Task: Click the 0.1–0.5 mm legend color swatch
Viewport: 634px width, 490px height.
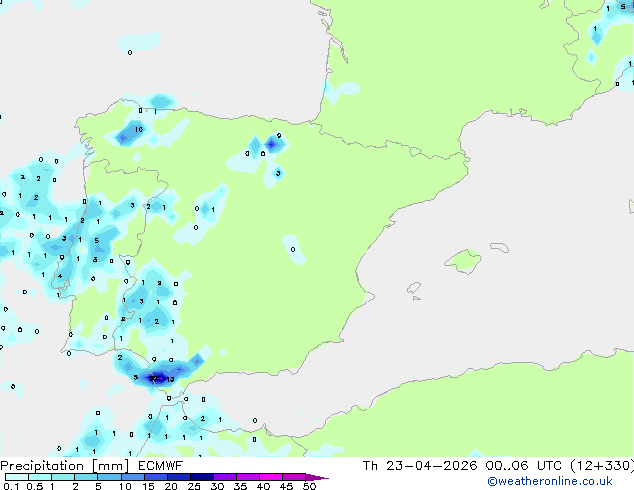Action: pos(17,477)
